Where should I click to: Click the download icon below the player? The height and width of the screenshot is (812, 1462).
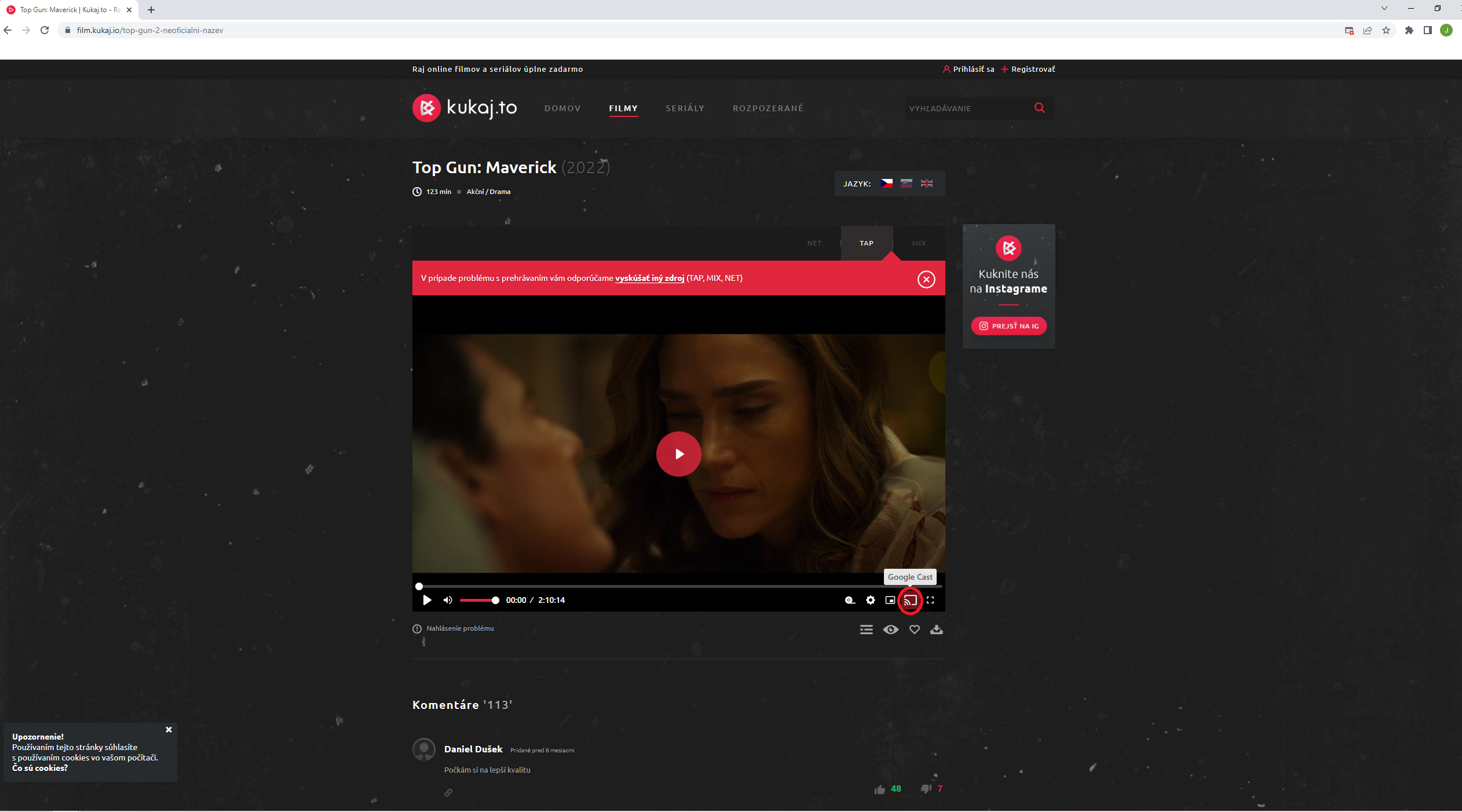coord(937,630)
